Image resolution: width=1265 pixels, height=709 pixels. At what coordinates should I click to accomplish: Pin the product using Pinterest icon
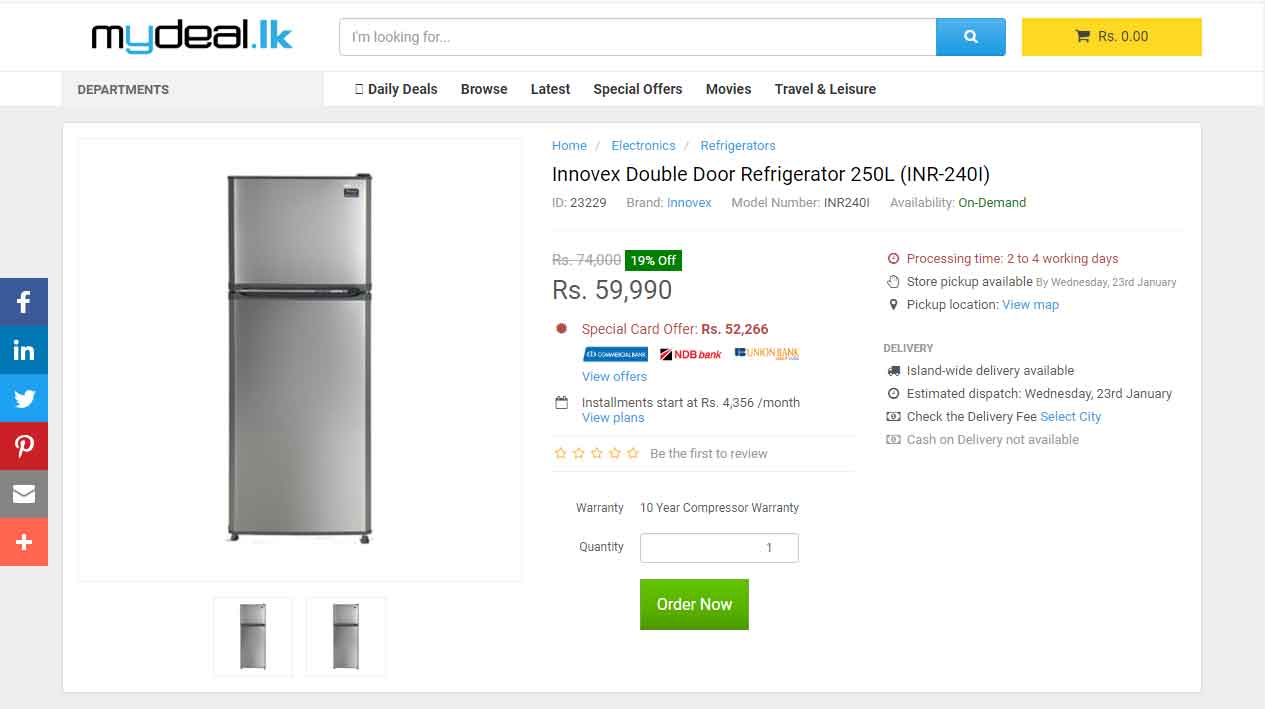point(24,446)
